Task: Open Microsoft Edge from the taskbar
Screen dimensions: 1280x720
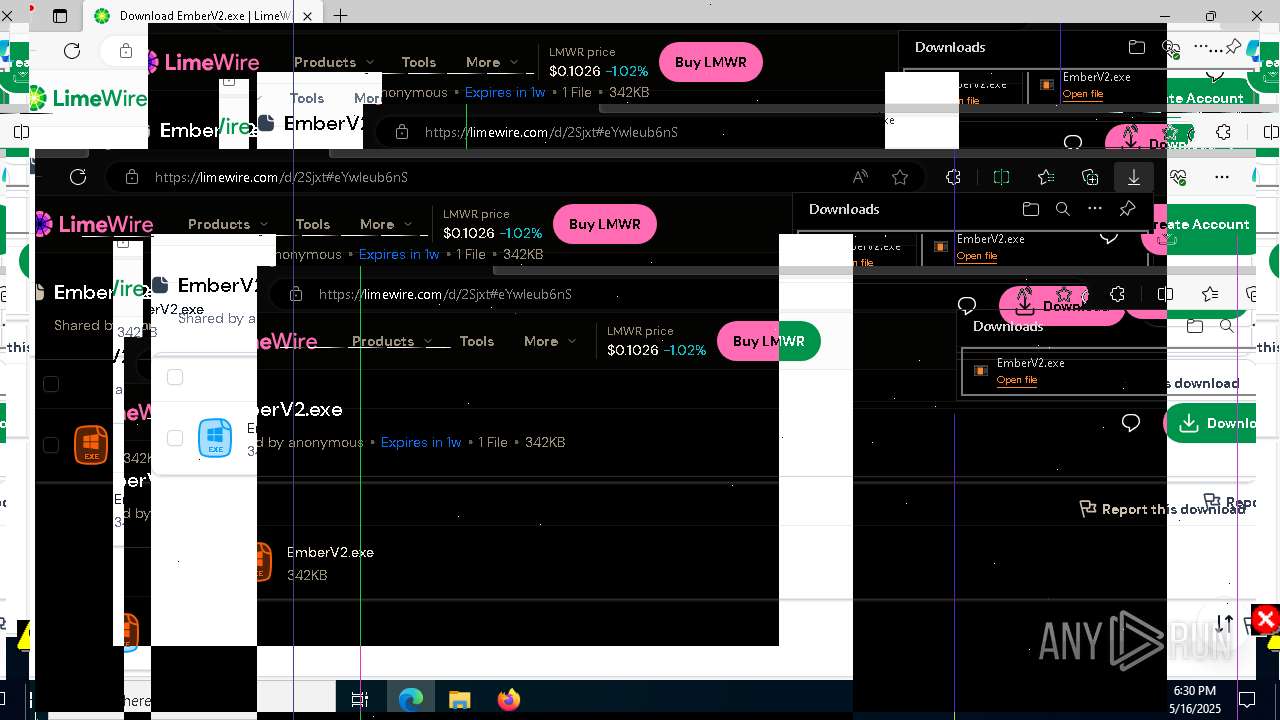Action: click(x=411, y=700)
